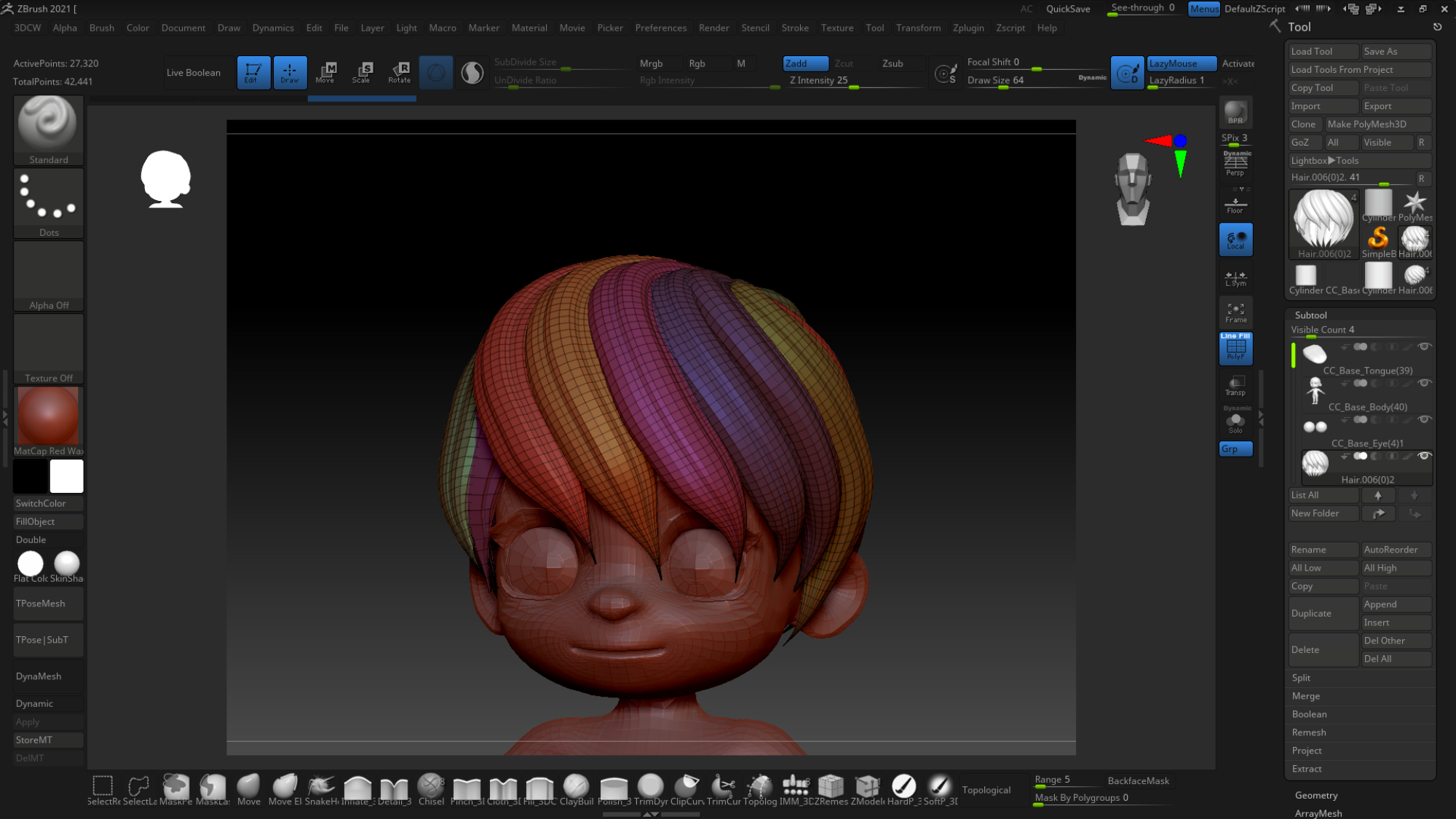The height and width of the screenshot is (819, 1456).
Task: Open the Standard brush thumbnail
Action: tap(48, 130)
